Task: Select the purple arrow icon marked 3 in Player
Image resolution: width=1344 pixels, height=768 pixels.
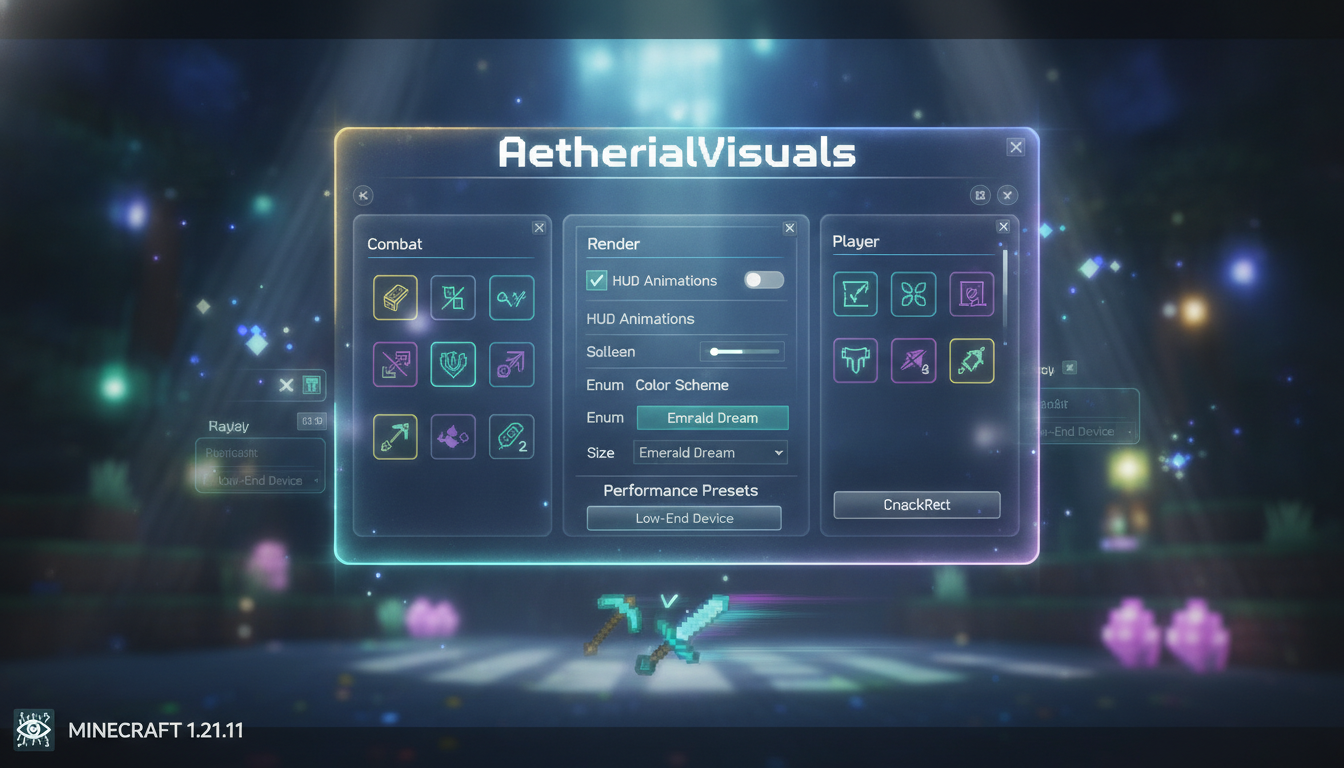Action: pyautogui.click(x=914, y=360)
